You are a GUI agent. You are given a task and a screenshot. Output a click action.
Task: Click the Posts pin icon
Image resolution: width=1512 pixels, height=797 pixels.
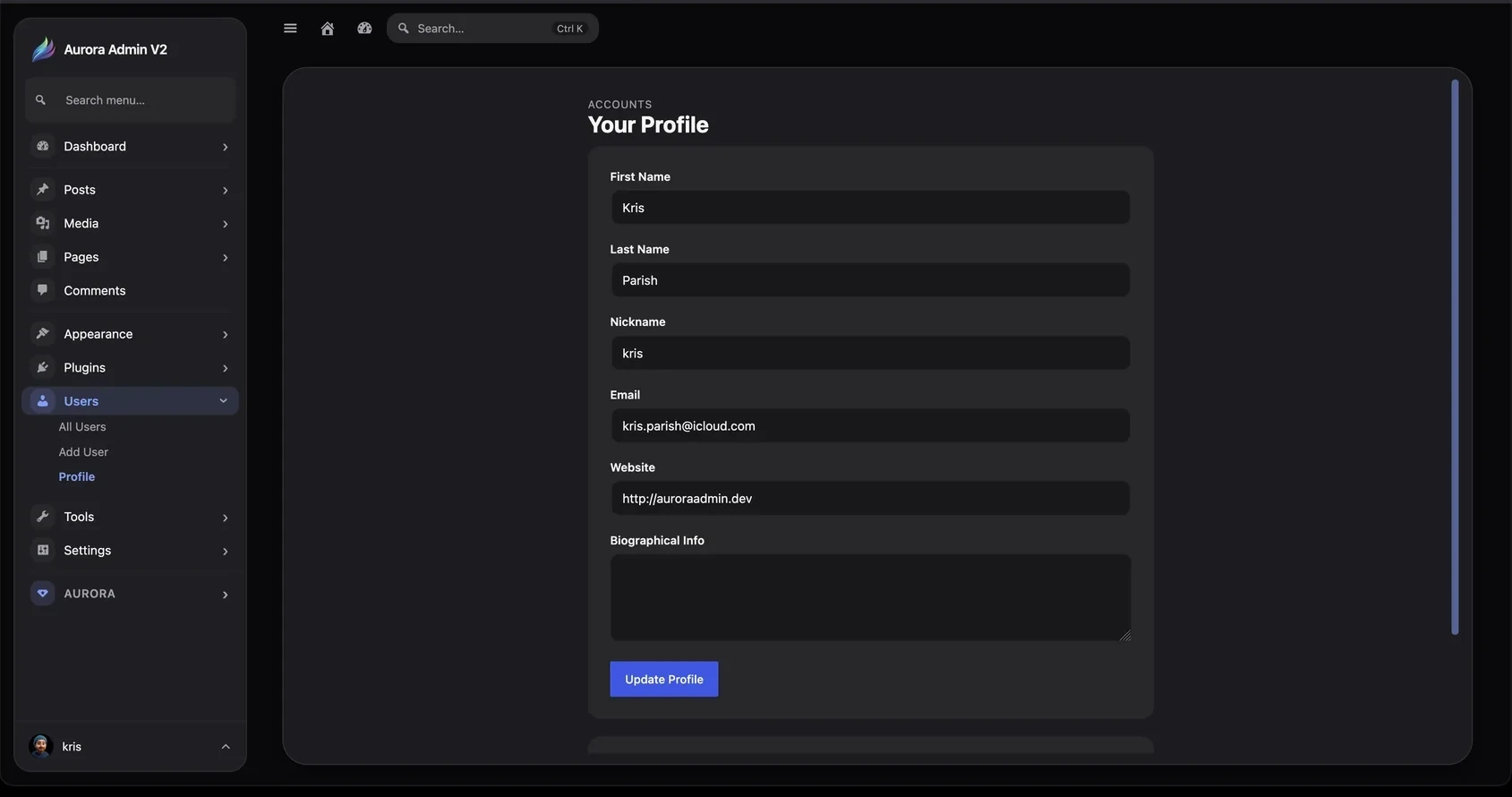[x=42, y=189]
